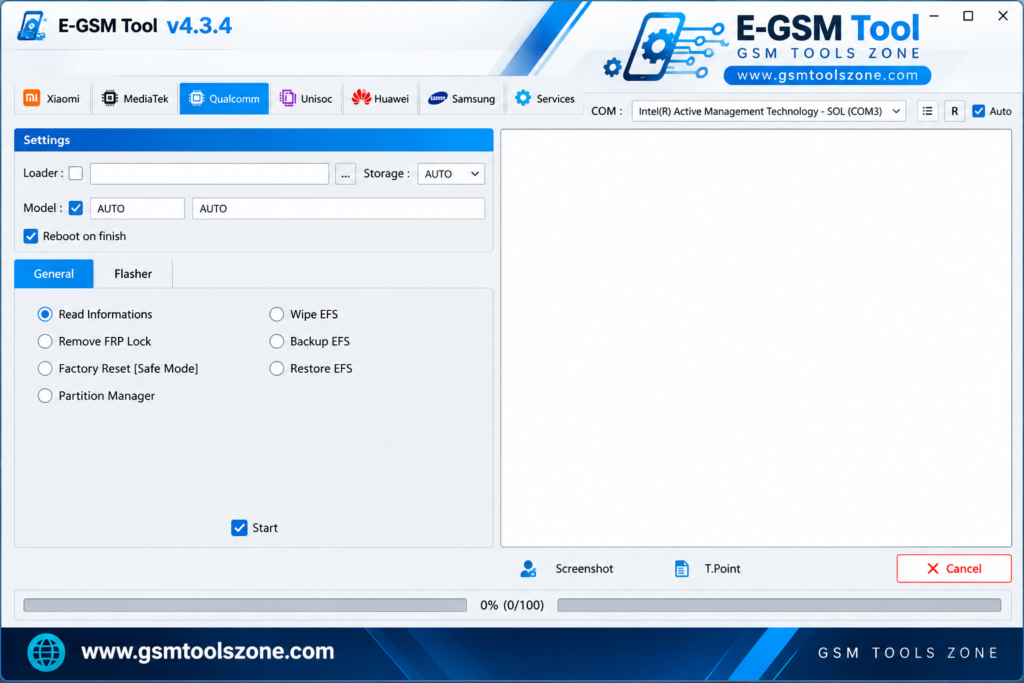This screenshot has height=683, width=1024.
Task: Minimize the E-GSM Tool window
Action: tap(934, 16)
